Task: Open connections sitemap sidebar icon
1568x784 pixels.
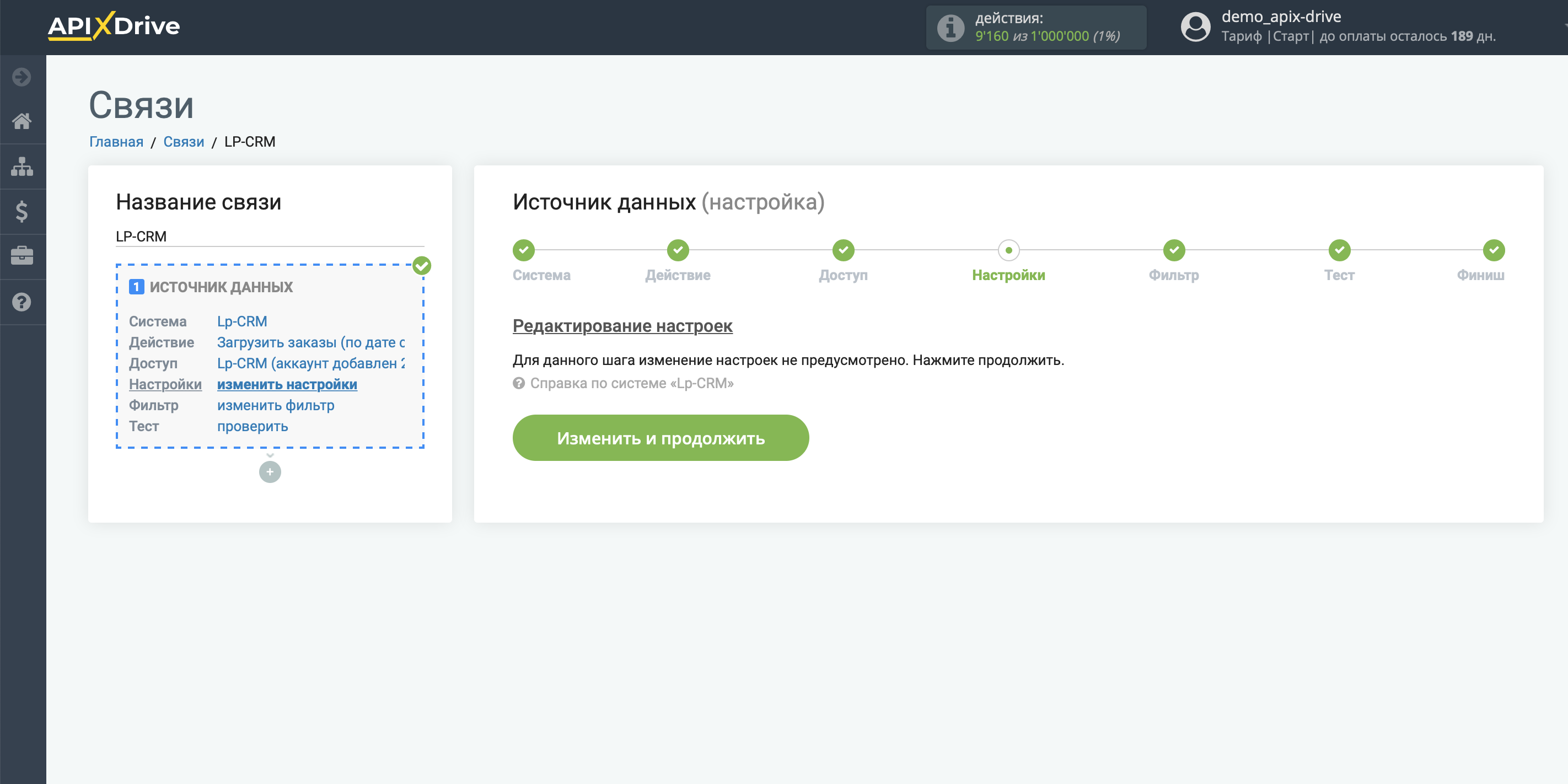Action: coord(22,166)
